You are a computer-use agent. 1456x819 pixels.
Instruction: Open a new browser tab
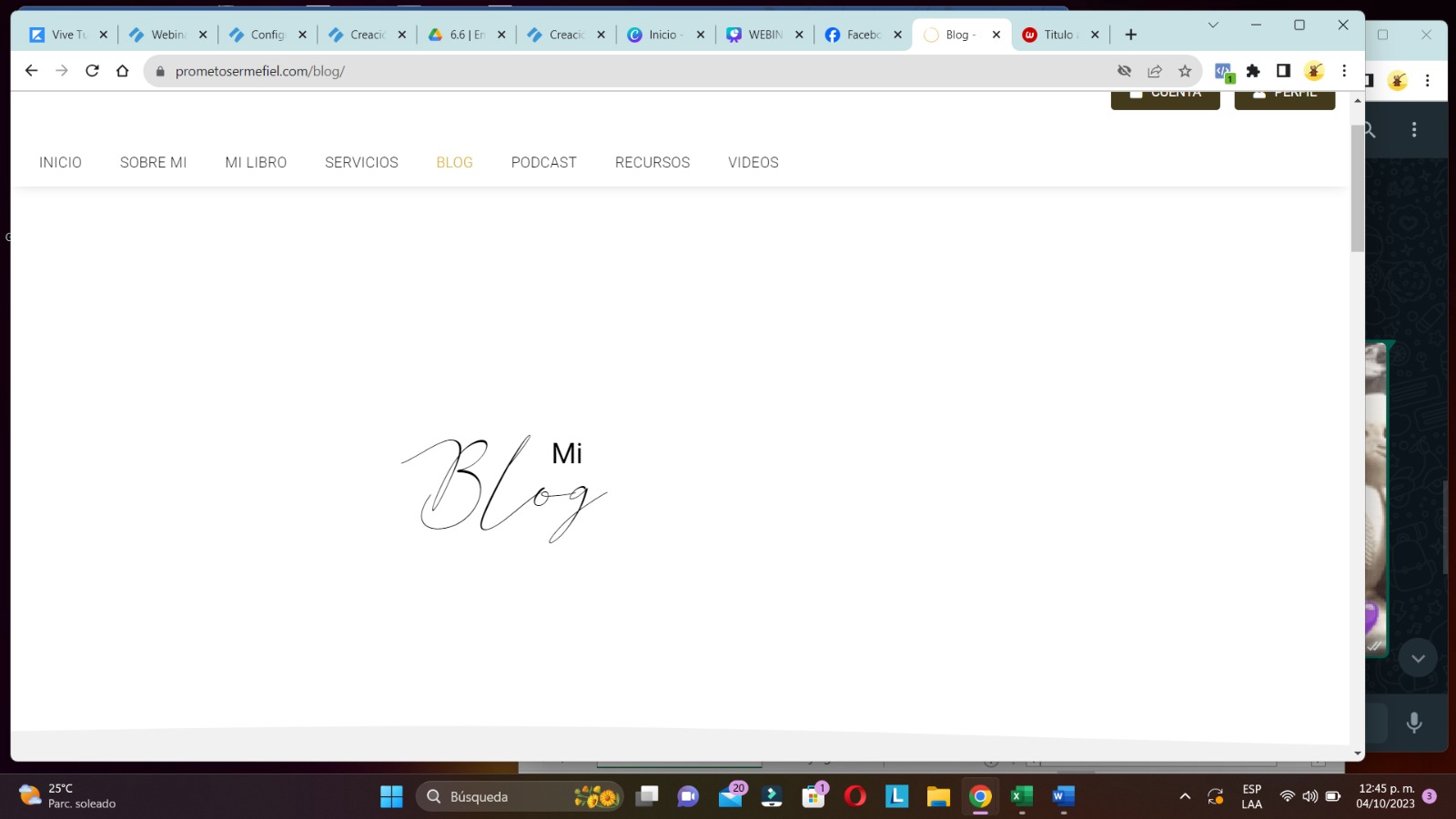[1131, 35]
